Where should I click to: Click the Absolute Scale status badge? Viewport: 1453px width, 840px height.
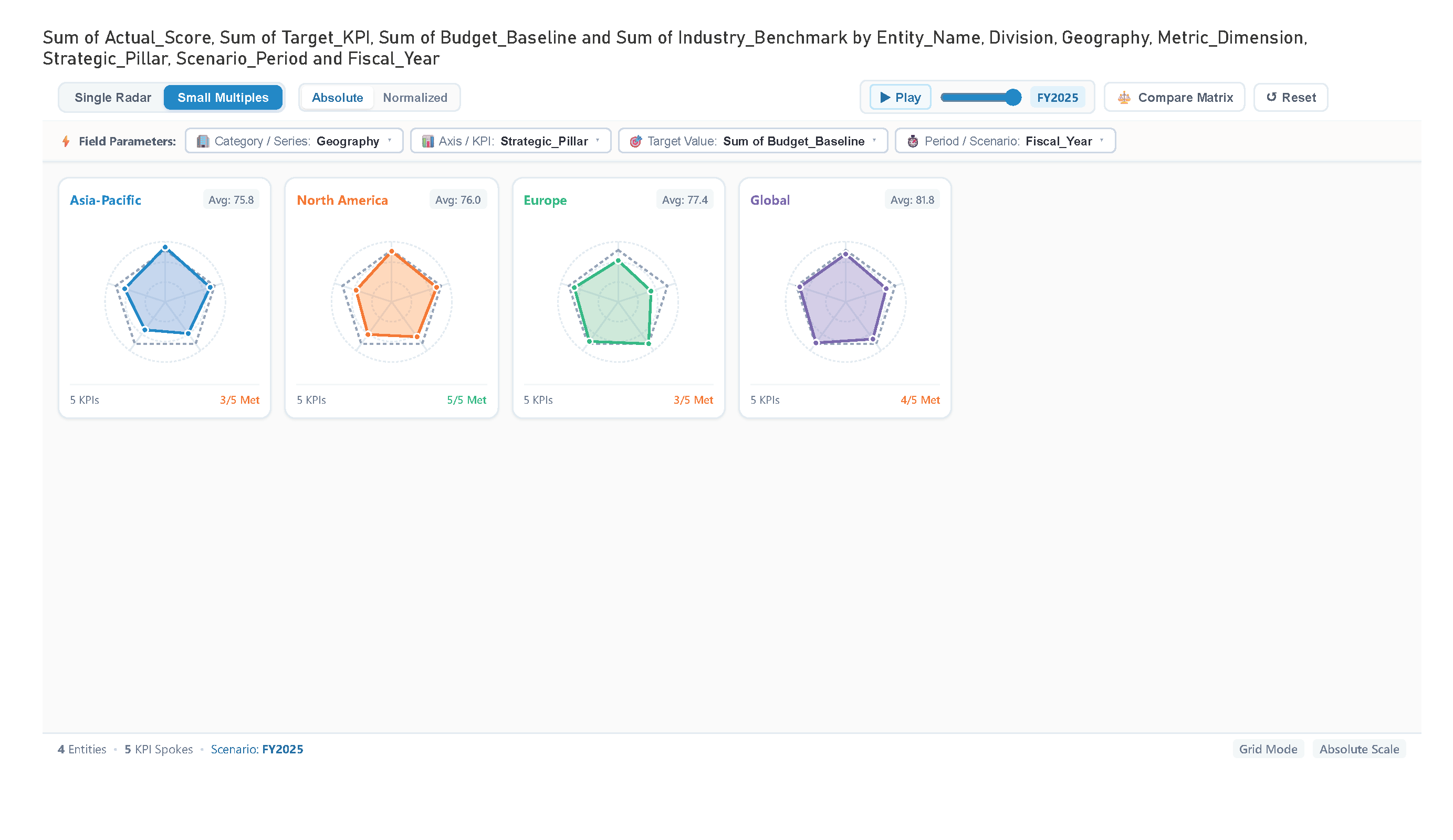click(x=1359, y=749)
